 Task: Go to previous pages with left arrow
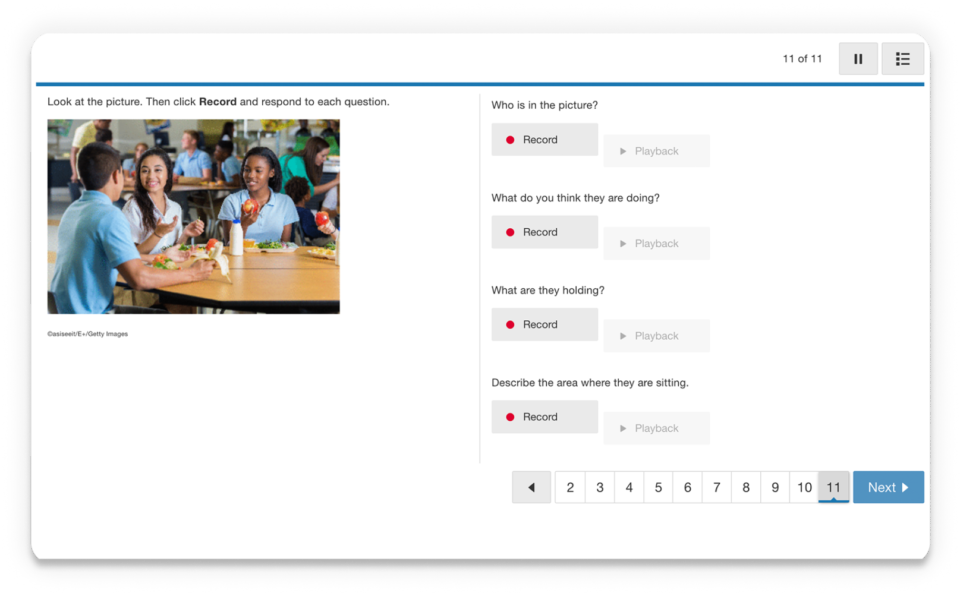click(x=531, y=487)
